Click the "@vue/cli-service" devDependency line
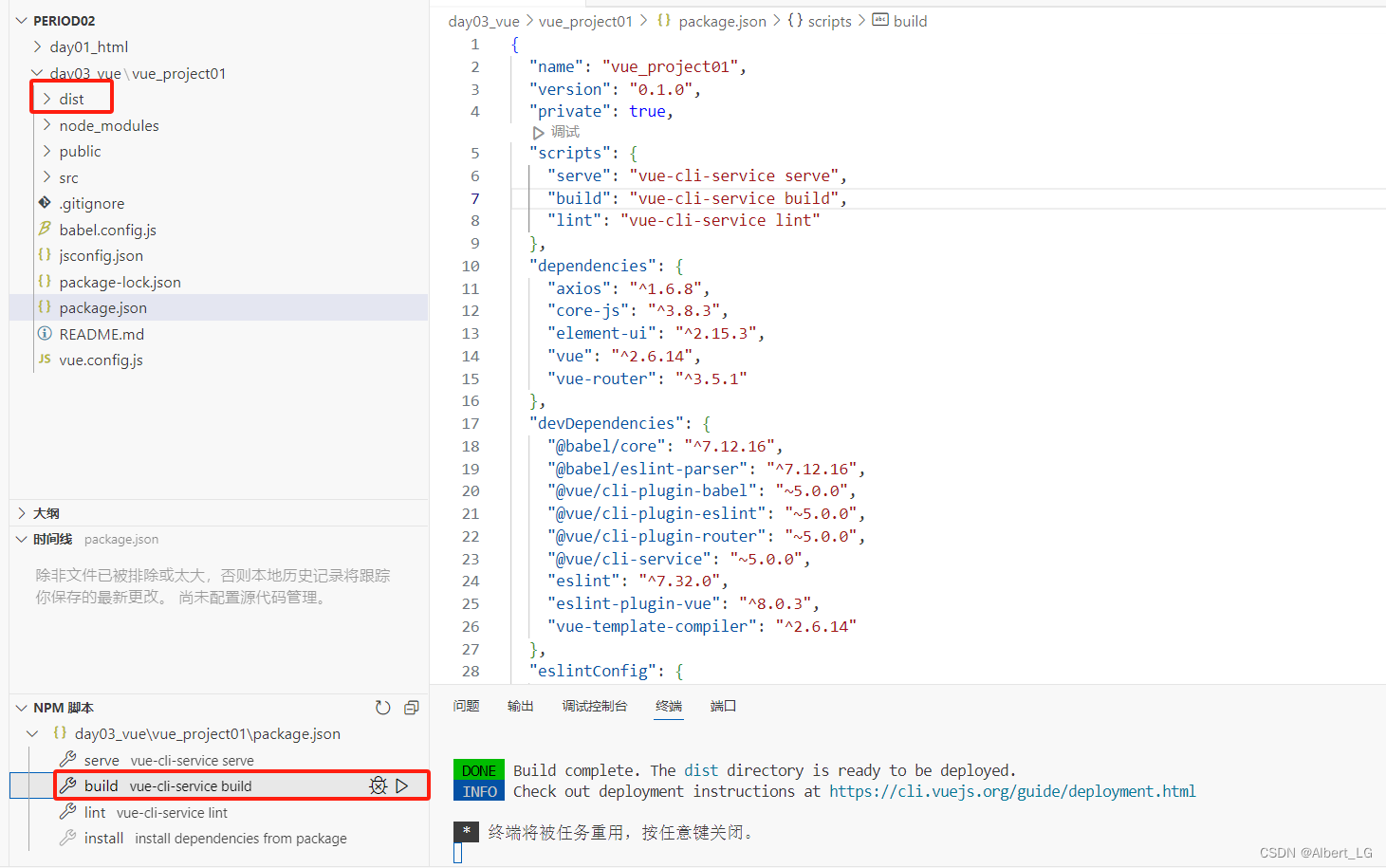Viewport: 1386px width, 868px height. click(679, 559)
